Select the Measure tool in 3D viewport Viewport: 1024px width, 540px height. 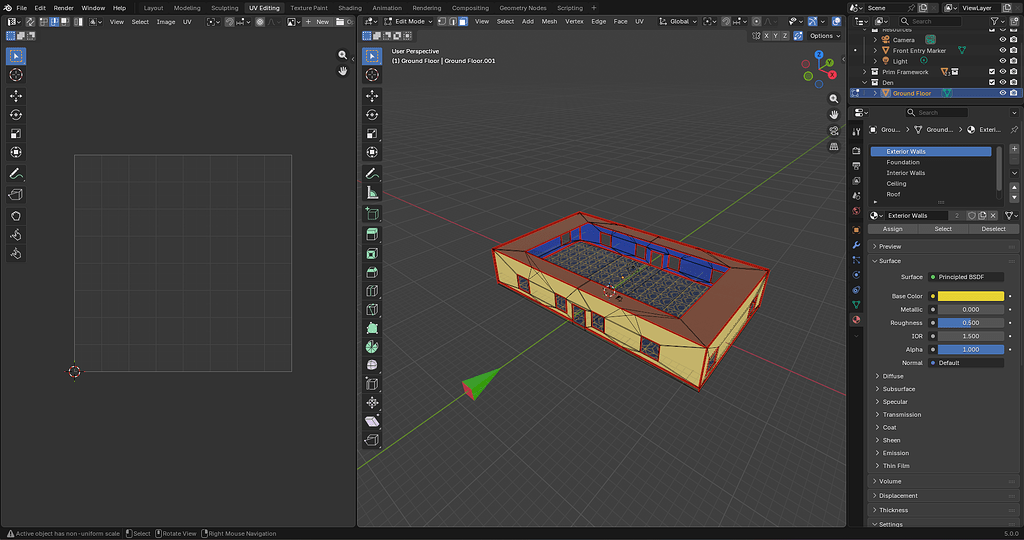click(x=372, y=193)
